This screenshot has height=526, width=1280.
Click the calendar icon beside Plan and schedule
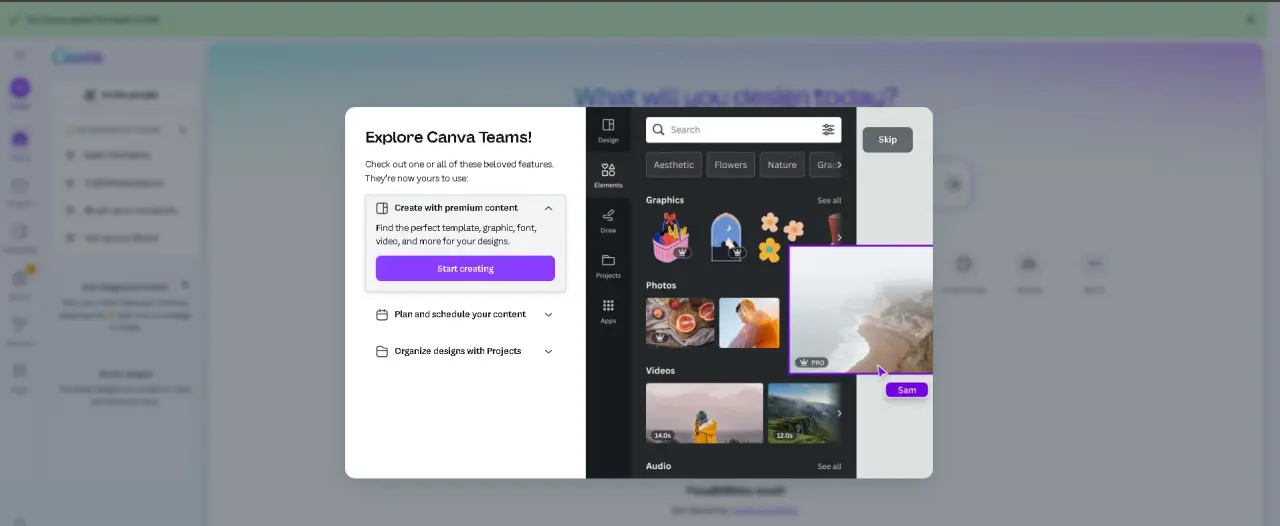pos(382,314)
